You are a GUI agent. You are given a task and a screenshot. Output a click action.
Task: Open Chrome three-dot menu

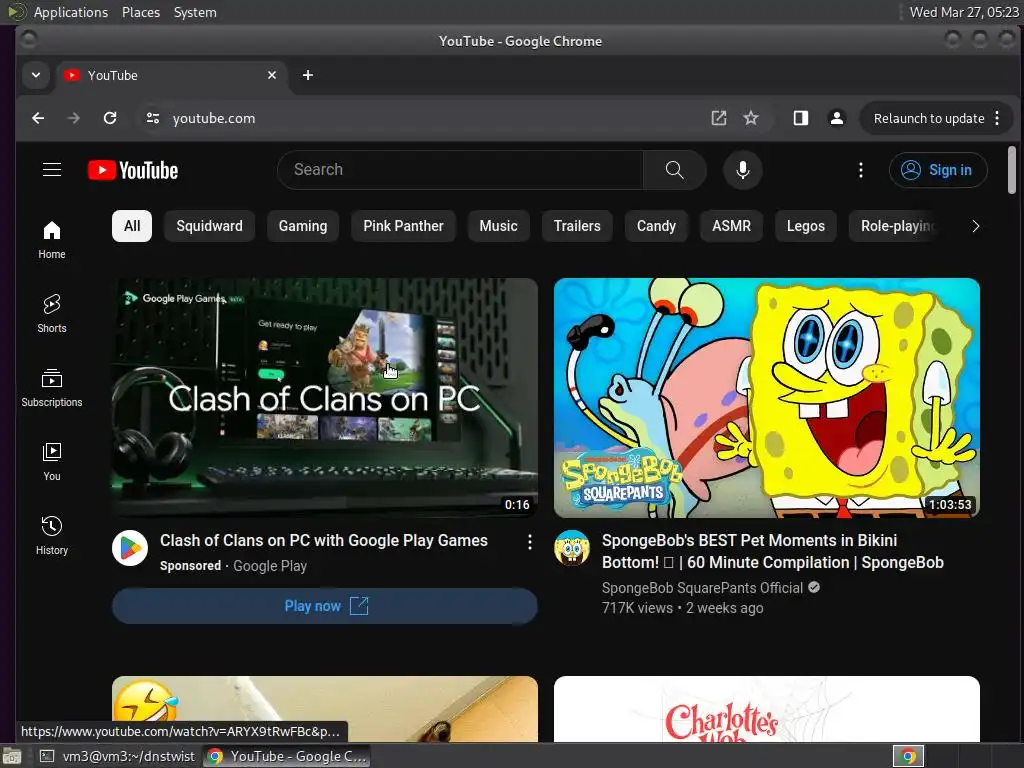pyautogui.click(x=997, y=118)
